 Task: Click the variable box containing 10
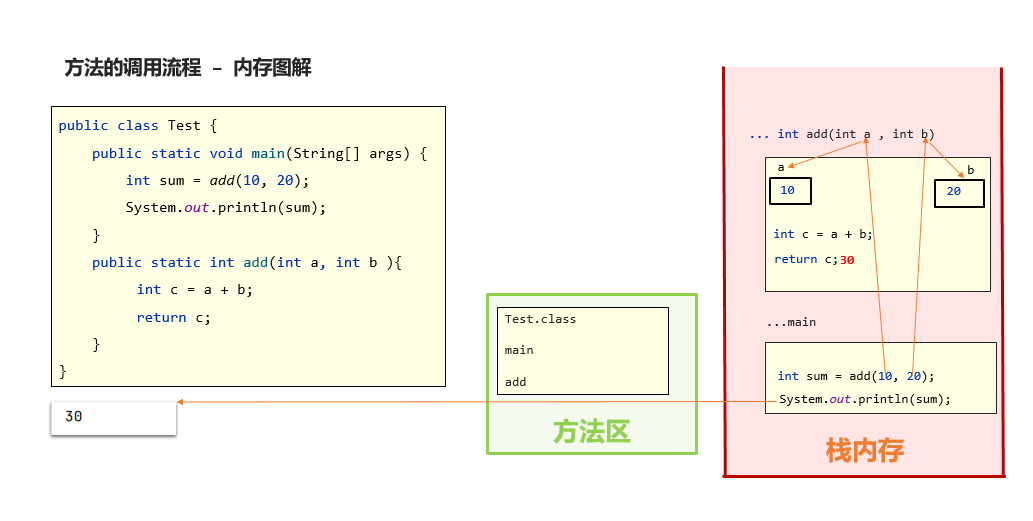pos(789,191)
